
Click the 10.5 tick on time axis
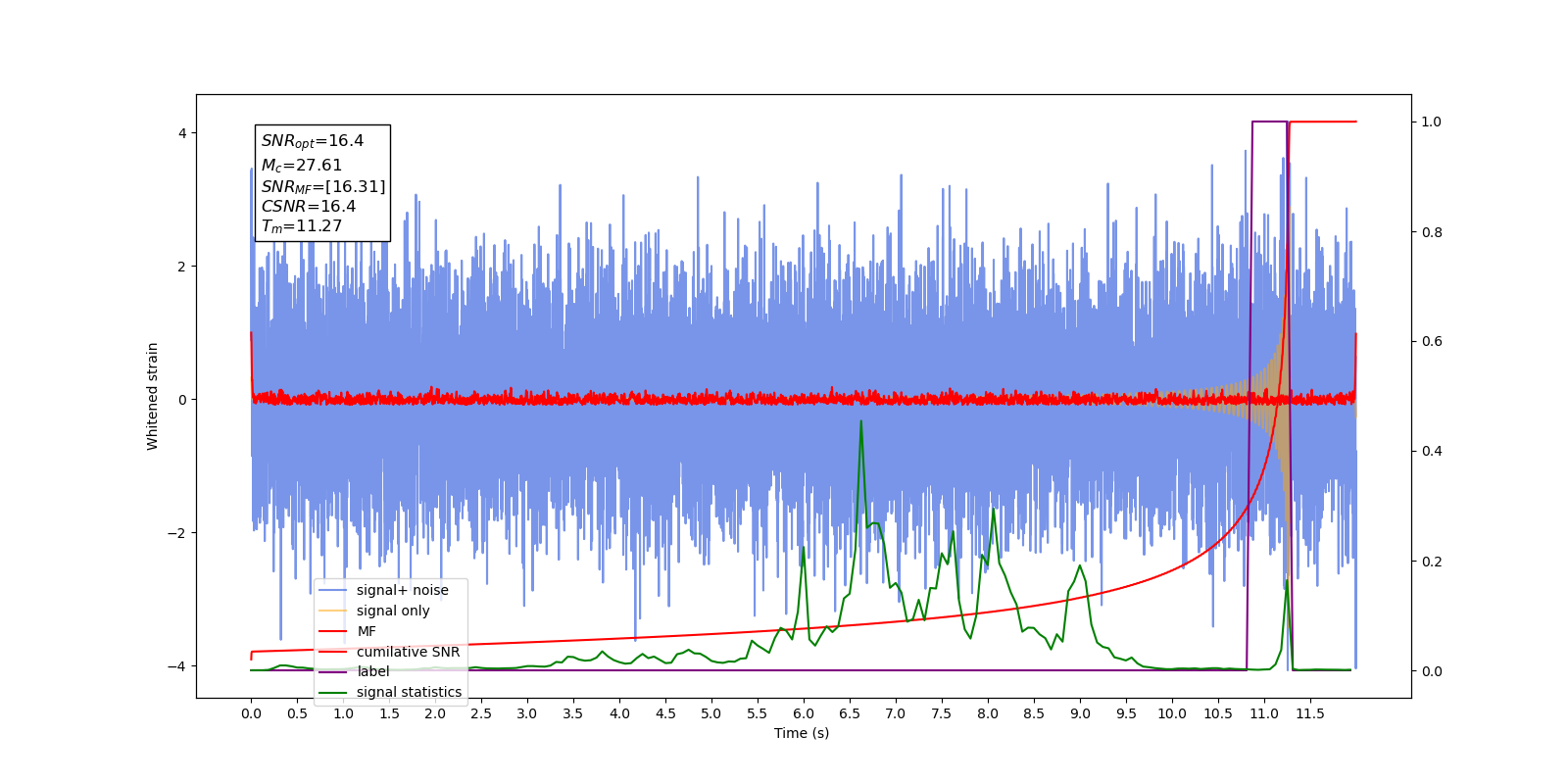tap(1218, 713)
